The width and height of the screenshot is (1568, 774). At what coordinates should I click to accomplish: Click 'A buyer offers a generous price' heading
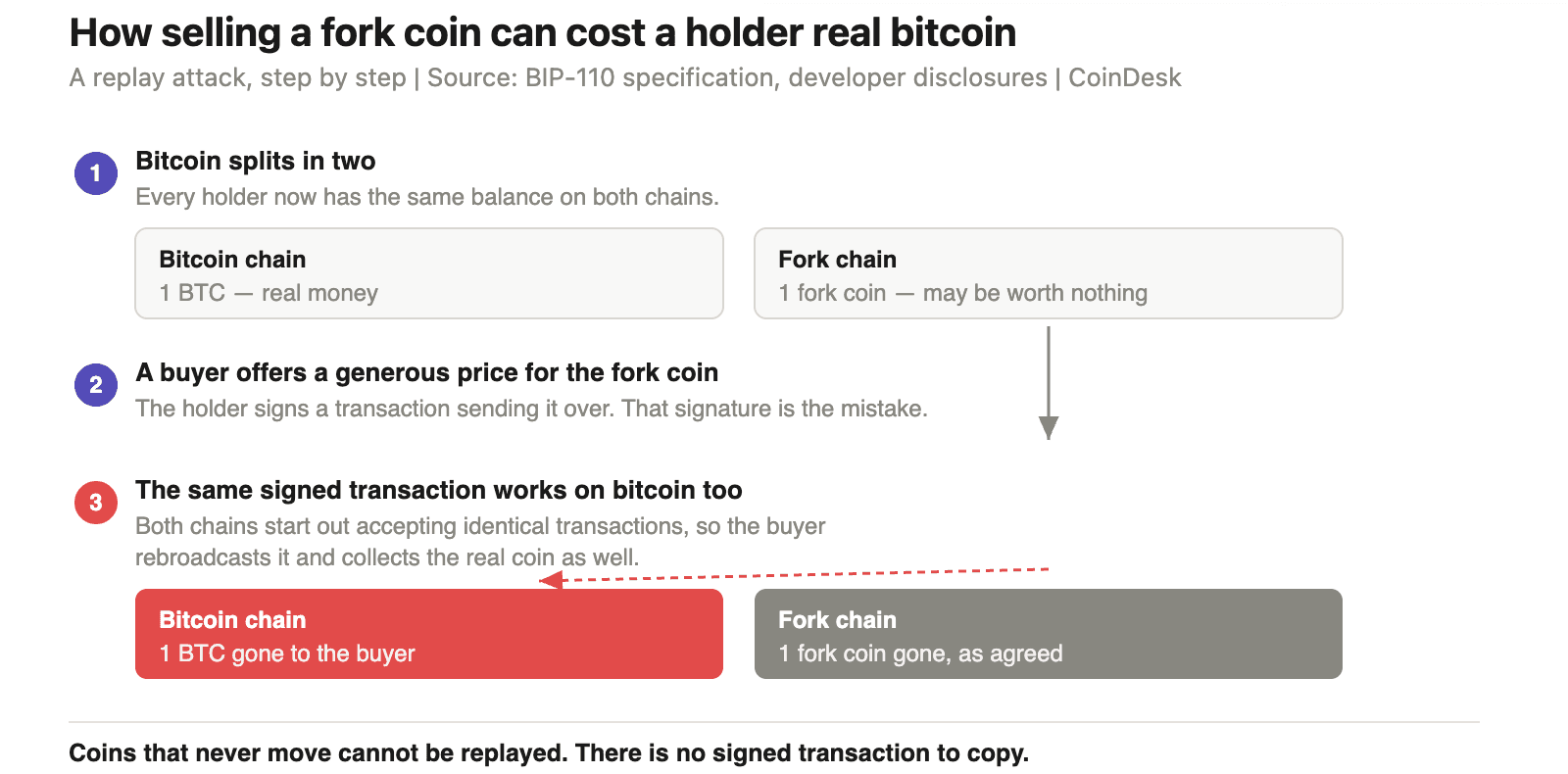point(427,372)
